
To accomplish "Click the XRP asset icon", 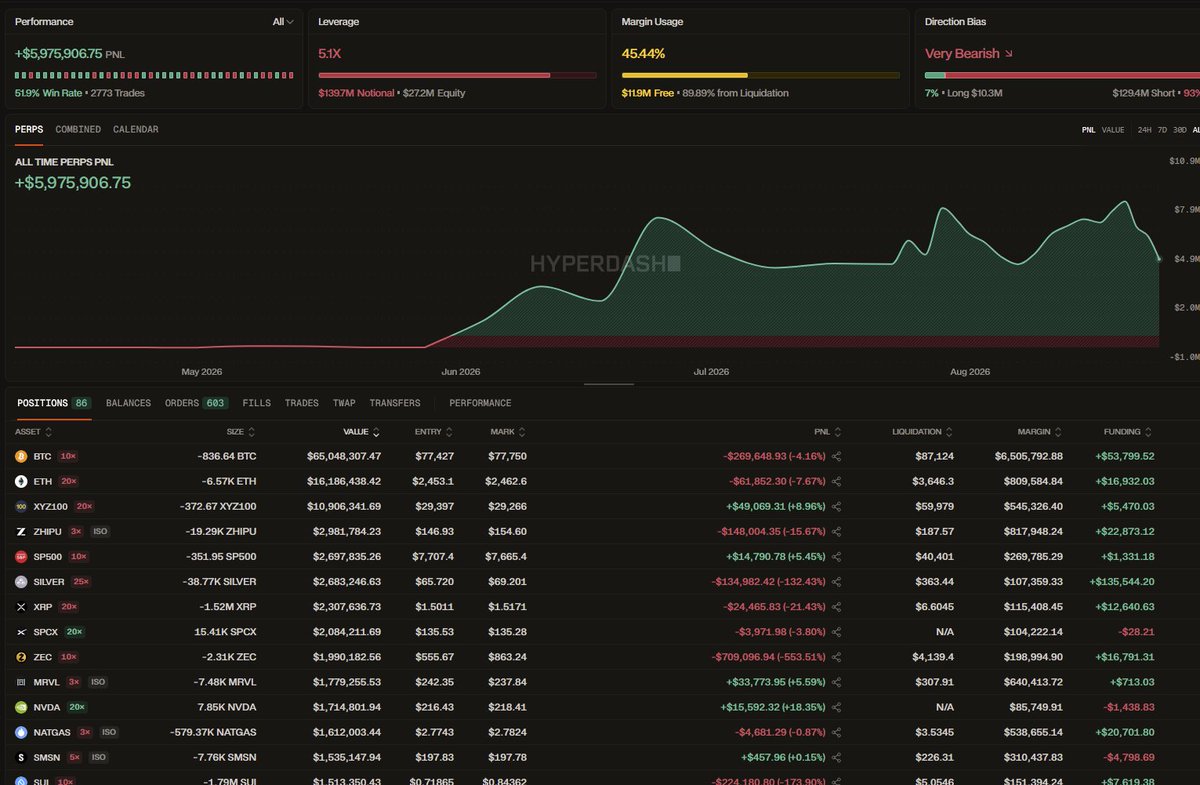I will point(20,606).
